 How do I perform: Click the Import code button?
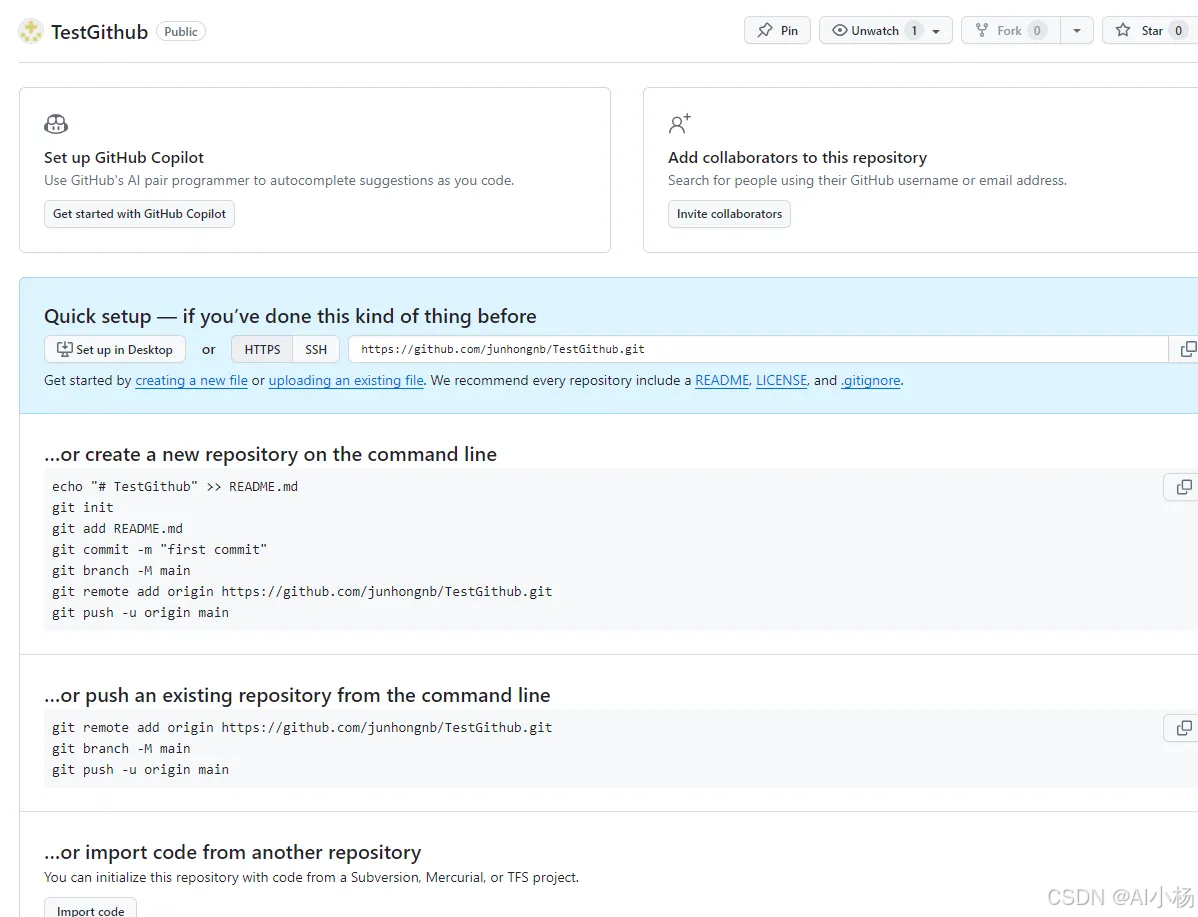pos(90,910)
